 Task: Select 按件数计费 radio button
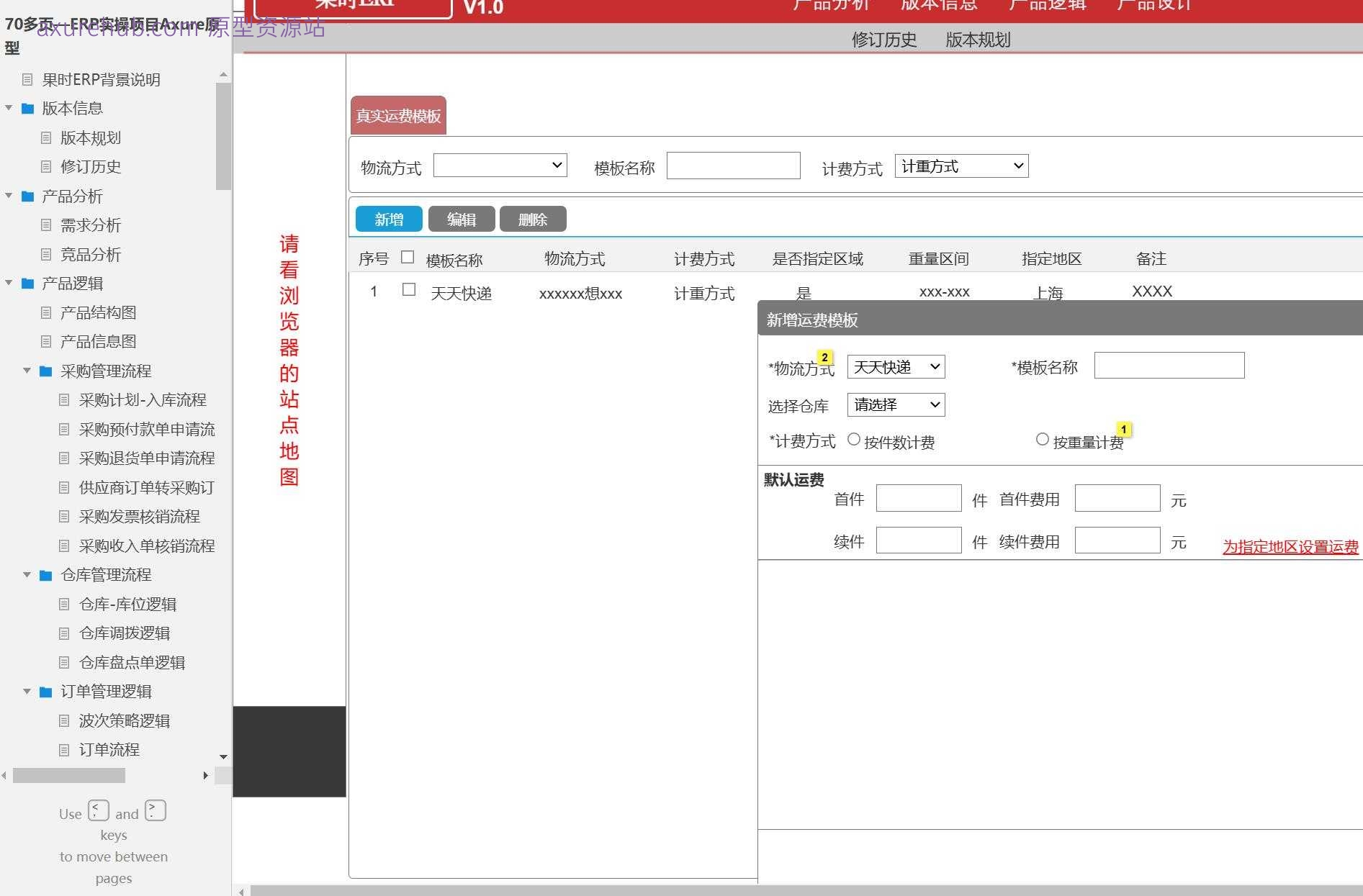pos(854,439)
